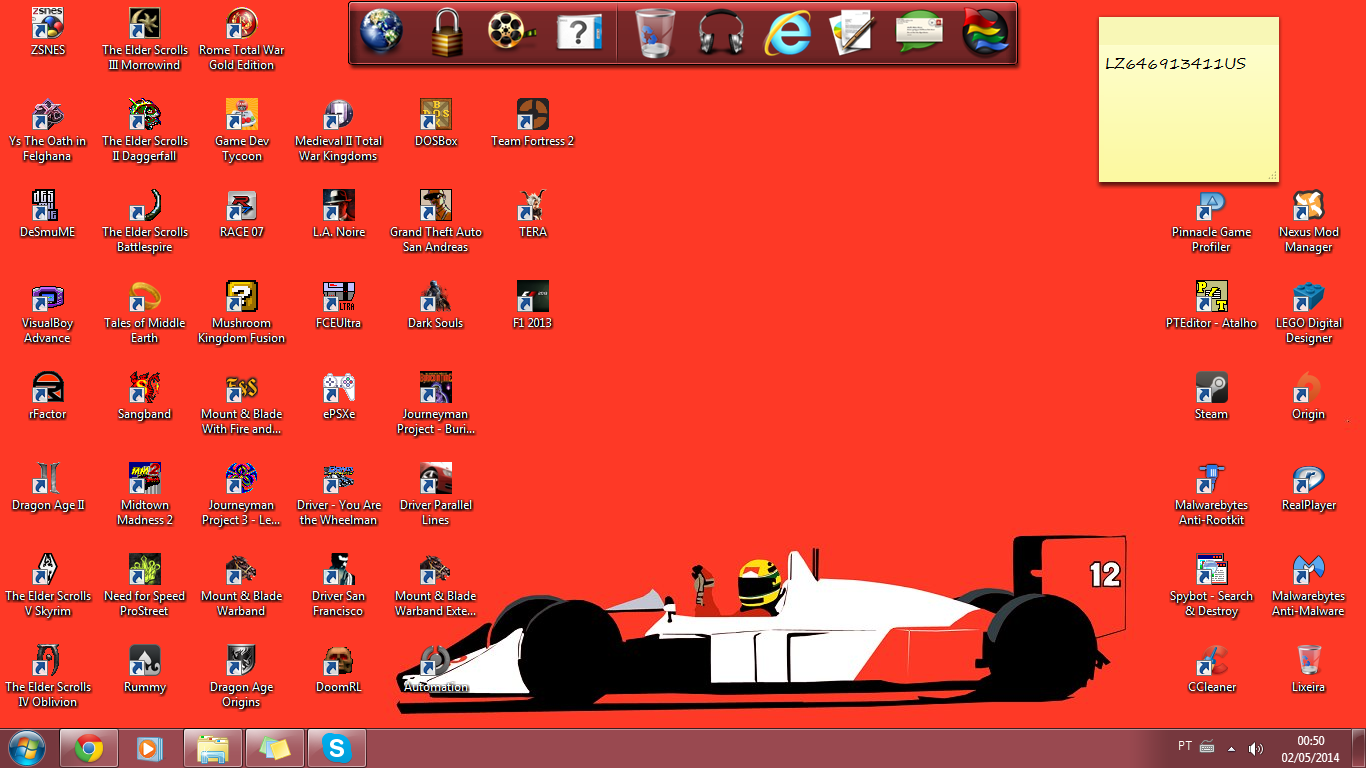The width and height of the screenshot is (1366, 768).
Task: Click the globe icon in the dock
Action: click(x=381, y=31)
